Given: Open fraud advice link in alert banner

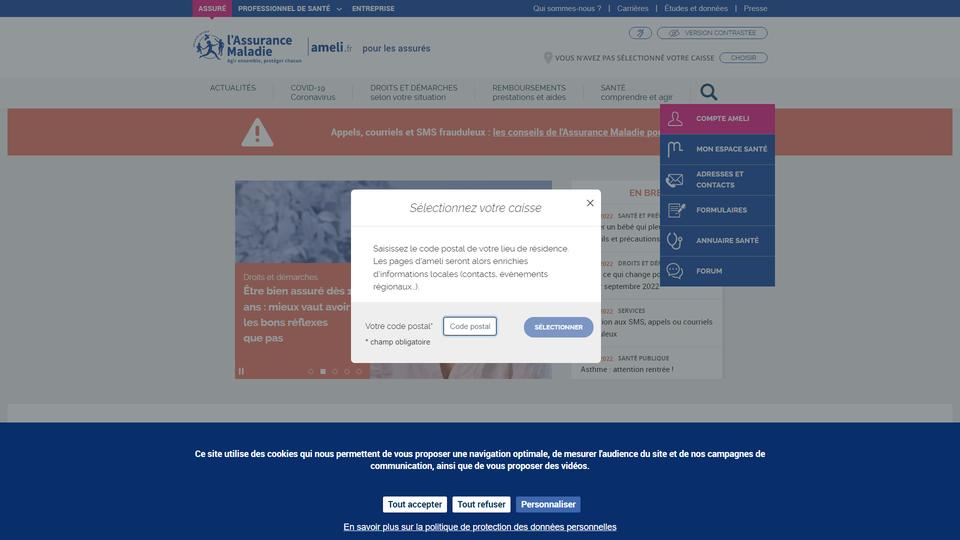Looking at the screenshot, I should pyautogui.click(x=576, y=132).
